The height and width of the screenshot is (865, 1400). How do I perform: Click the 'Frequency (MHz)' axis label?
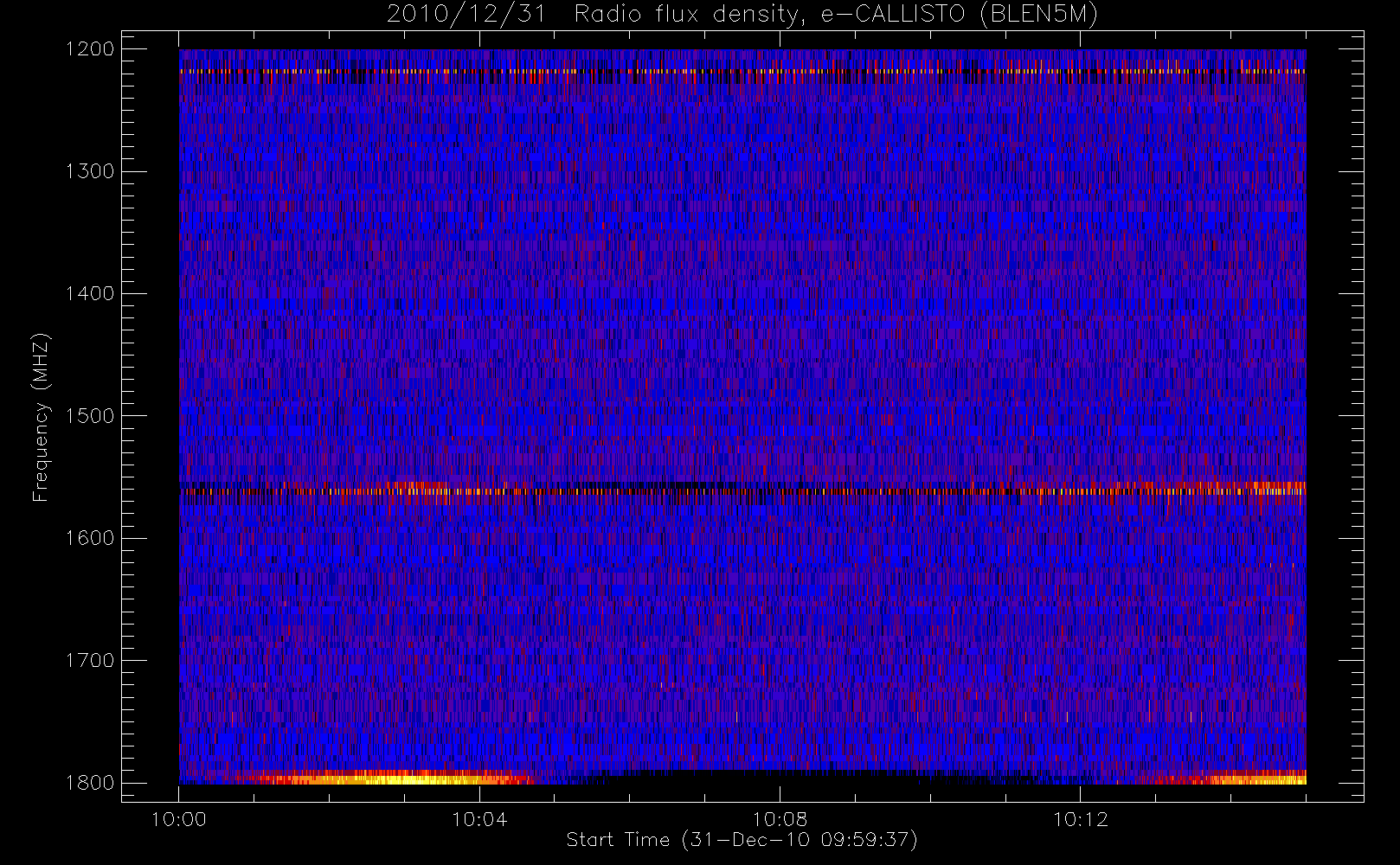pos(40,417)
